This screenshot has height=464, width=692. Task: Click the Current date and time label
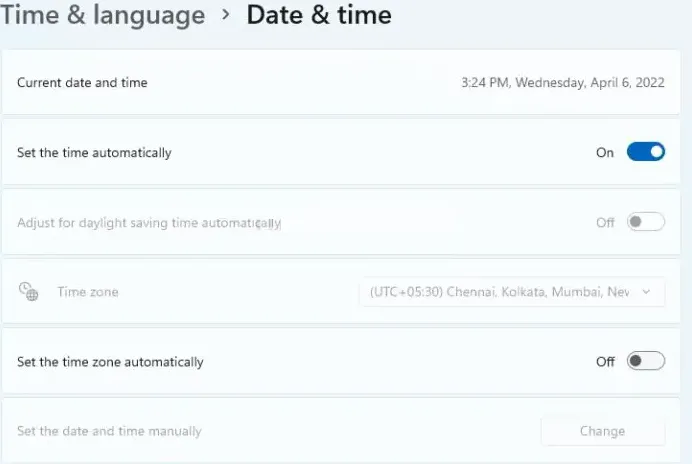[x=82, y=83]
